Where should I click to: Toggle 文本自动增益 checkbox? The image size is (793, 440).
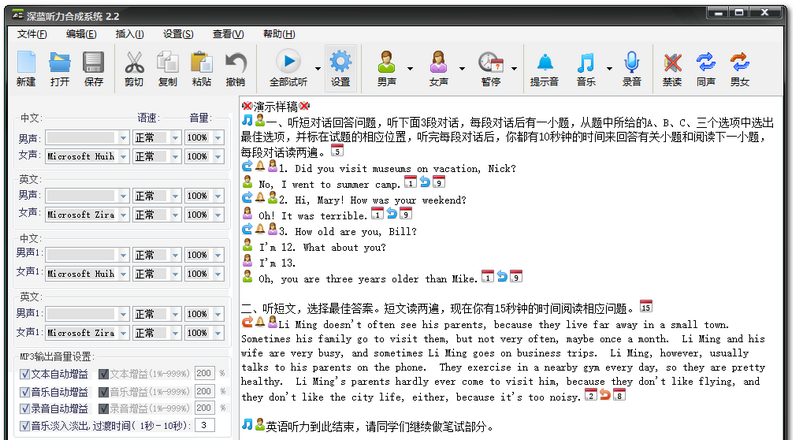point(24,374)
